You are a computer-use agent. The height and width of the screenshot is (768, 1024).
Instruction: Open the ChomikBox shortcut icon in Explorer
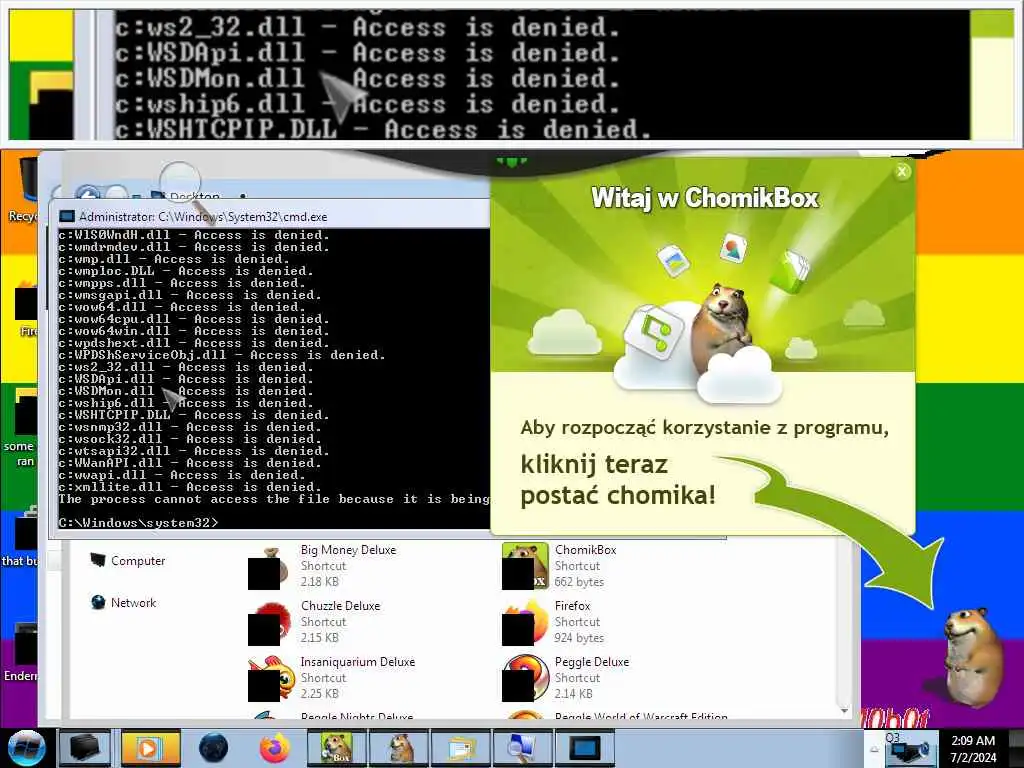click(524, 566)
